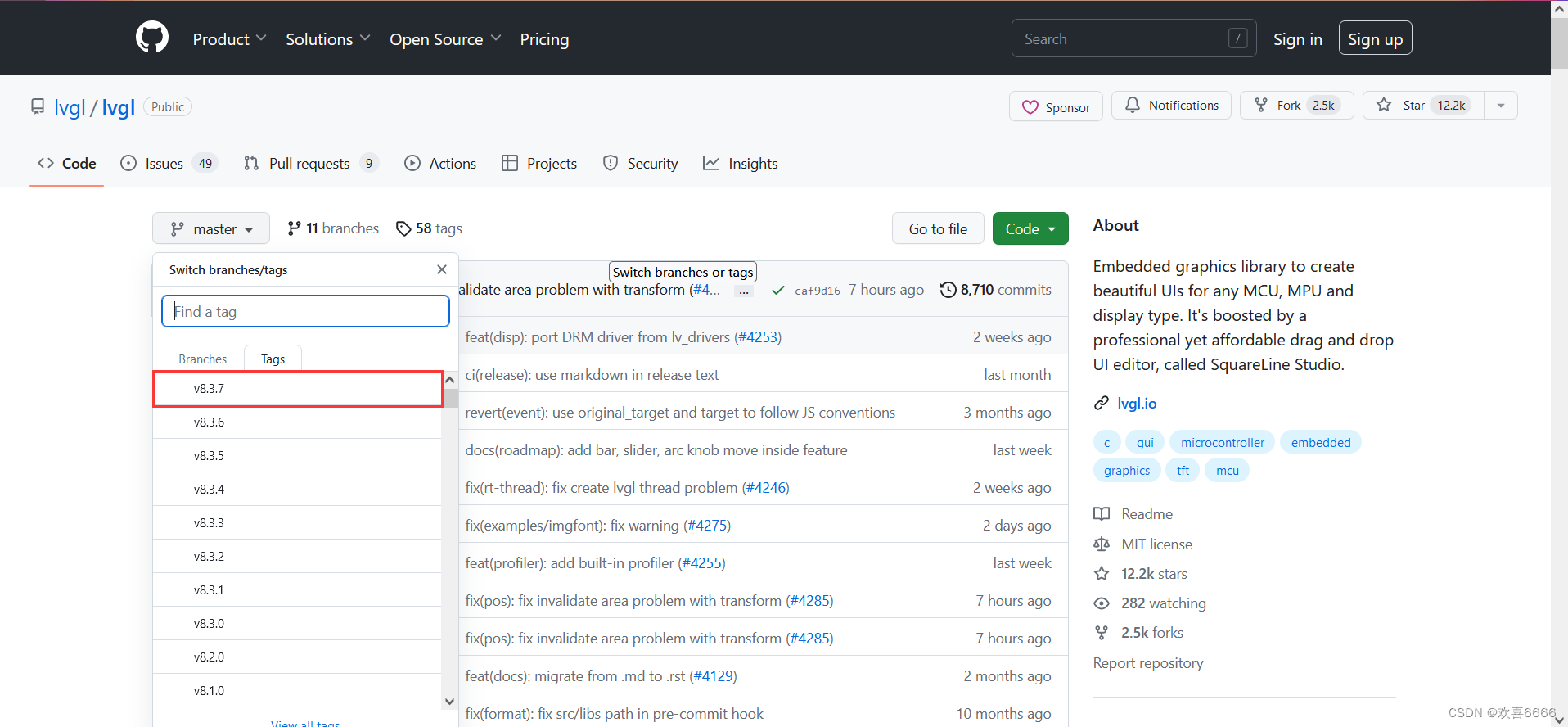The width and height of the screenshot is (1568, 727).
Task: Open the Projects tab
Action: coord(539,164)
